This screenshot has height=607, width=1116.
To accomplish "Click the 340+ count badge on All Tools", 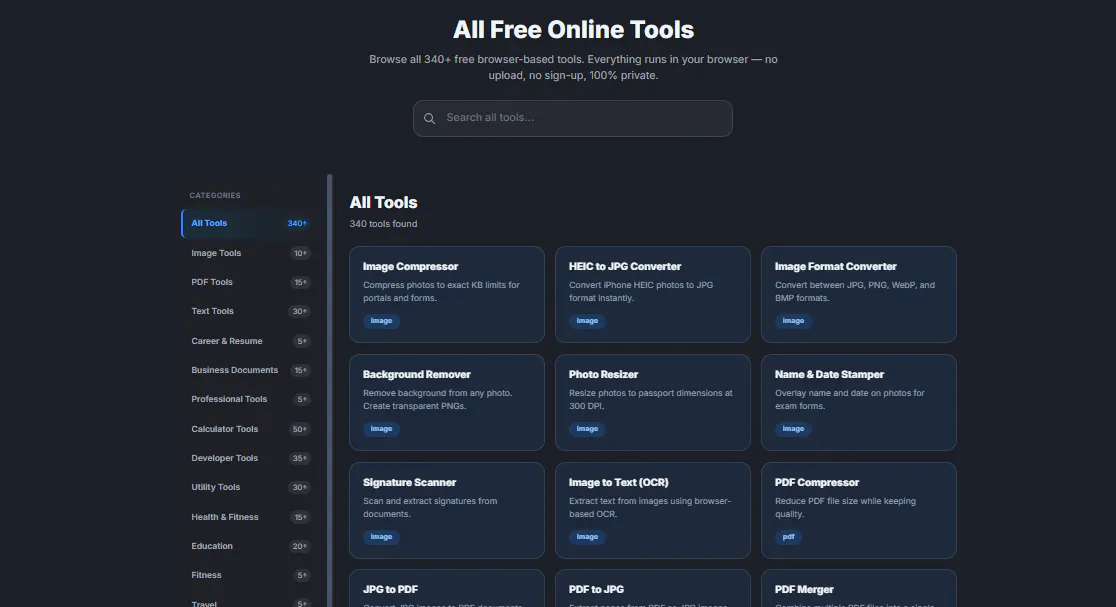I will (297, 223).
